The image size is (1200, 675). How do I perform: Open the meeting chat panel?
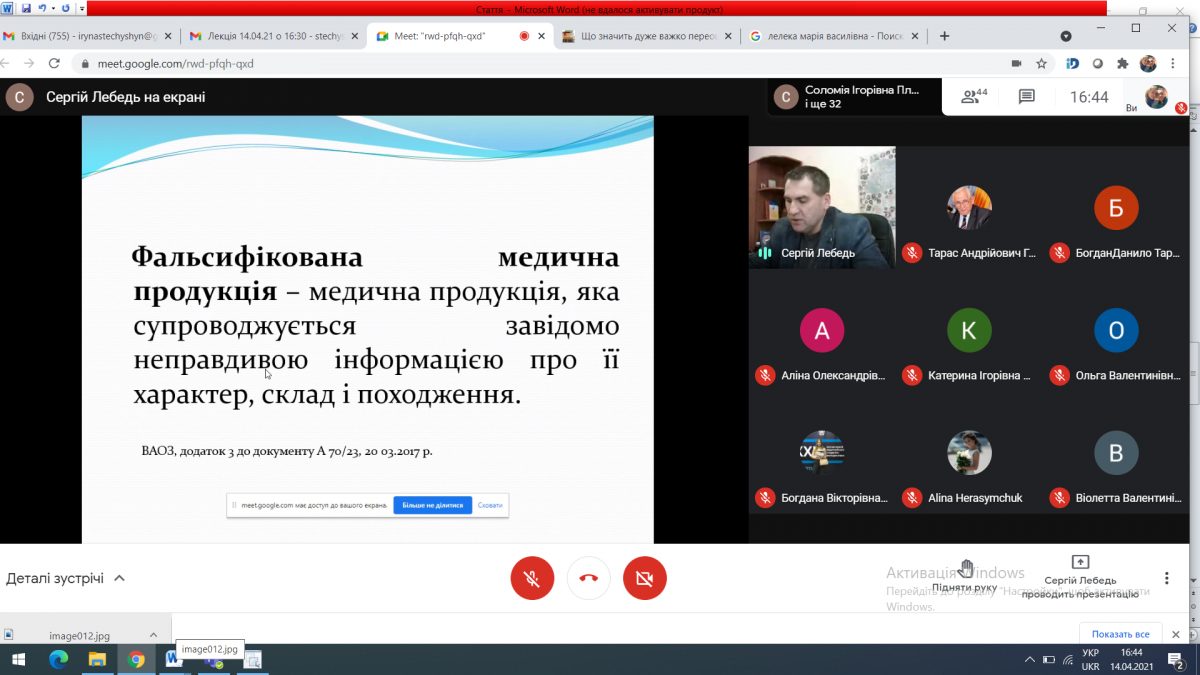point(1026,97)
